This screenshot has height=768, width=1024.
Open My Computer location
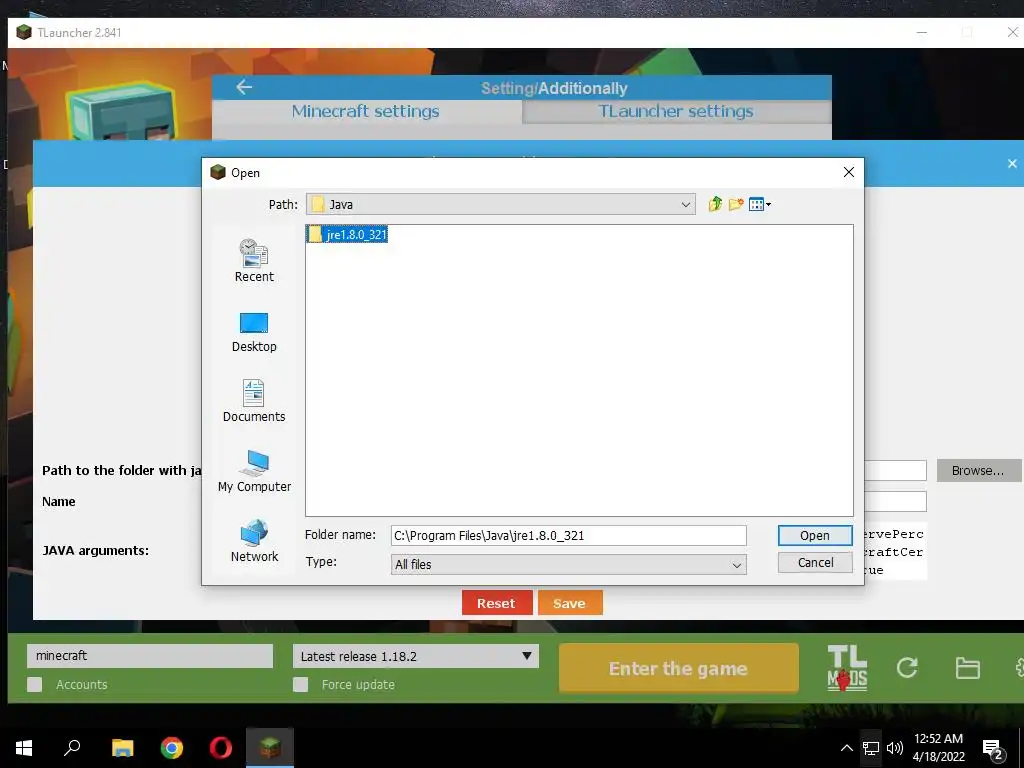[x=254, y=471]
